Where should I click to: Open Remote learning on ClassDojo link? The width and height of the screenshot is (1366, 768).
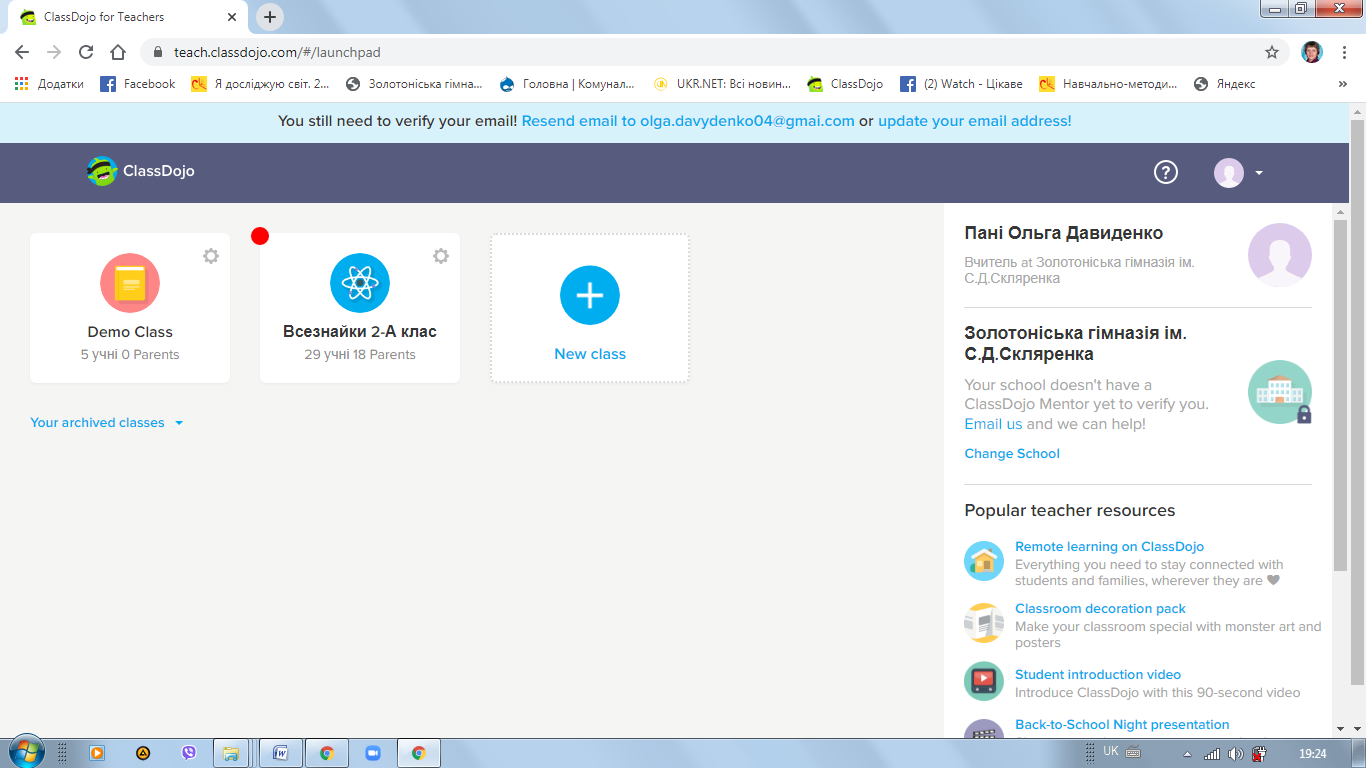1109,547
